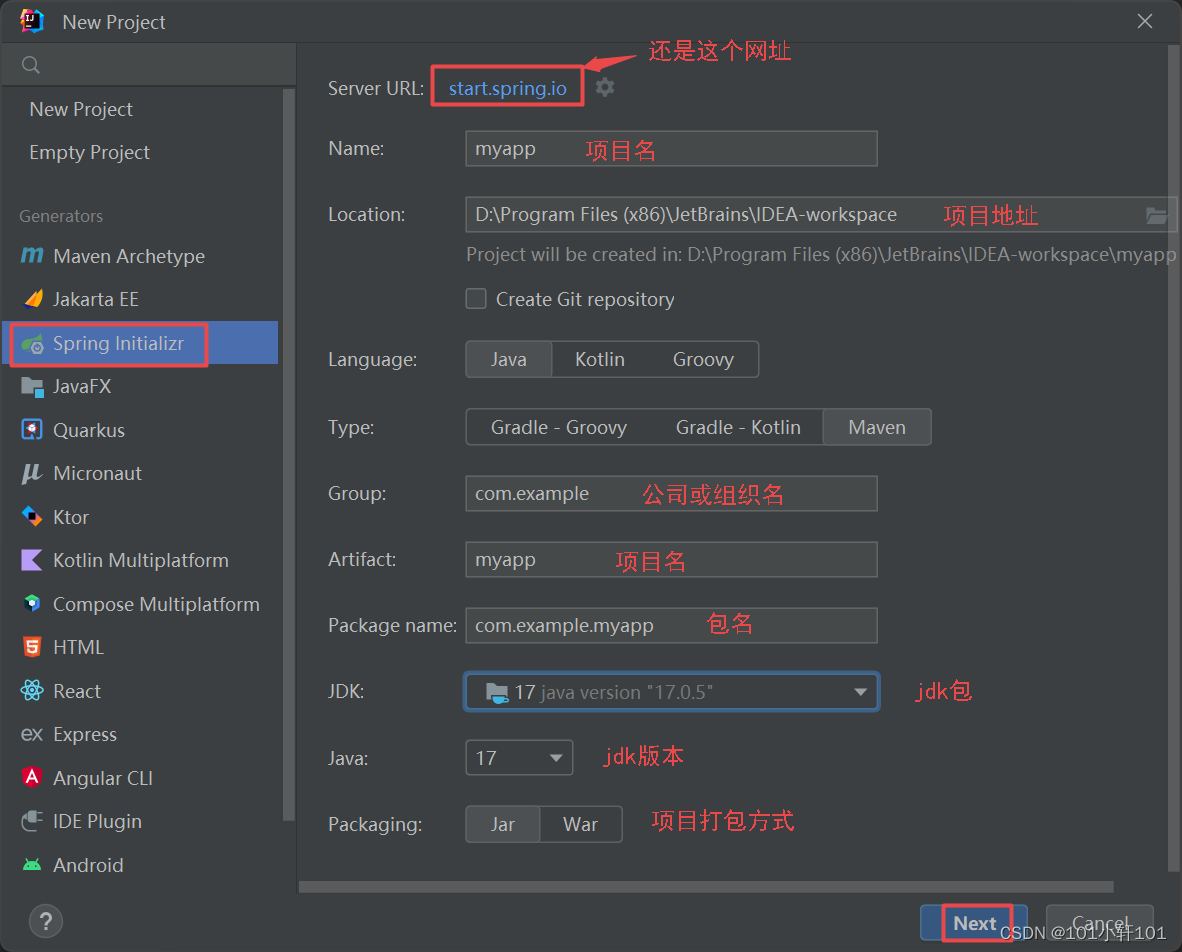
Task: Click the Location input field
Action: [821, 215]
